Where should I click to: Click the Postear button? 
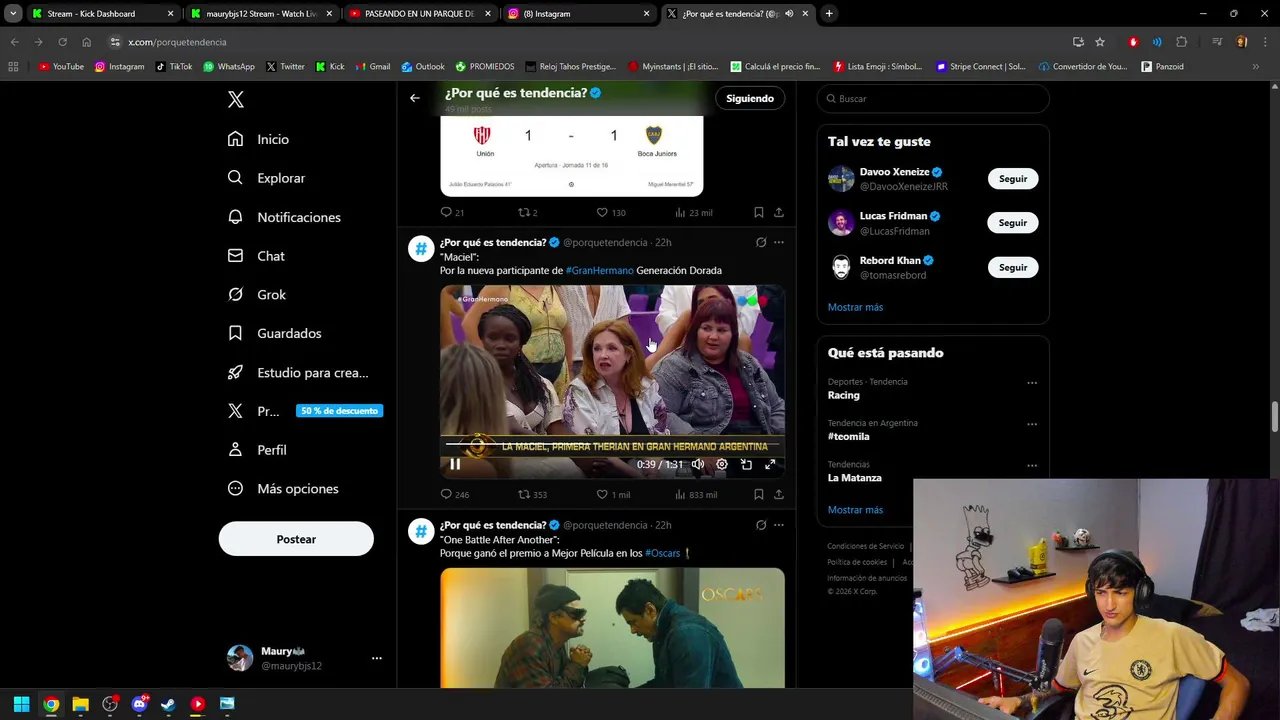tap(296, 539)
